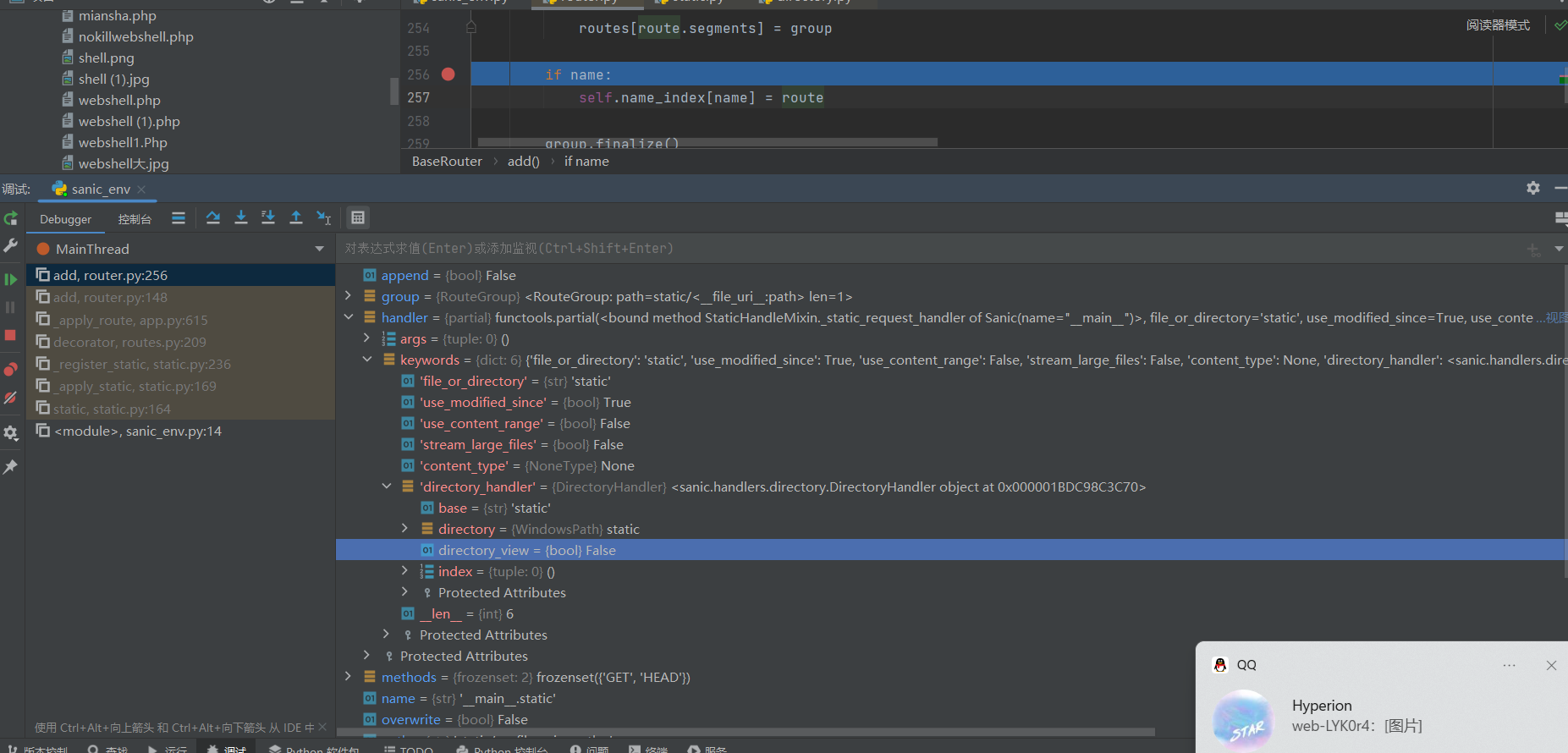Click the project tree vertical scrollbar
Image resolution: width=1568 pixels, height=753 pixels.
(x=393, y=90)
